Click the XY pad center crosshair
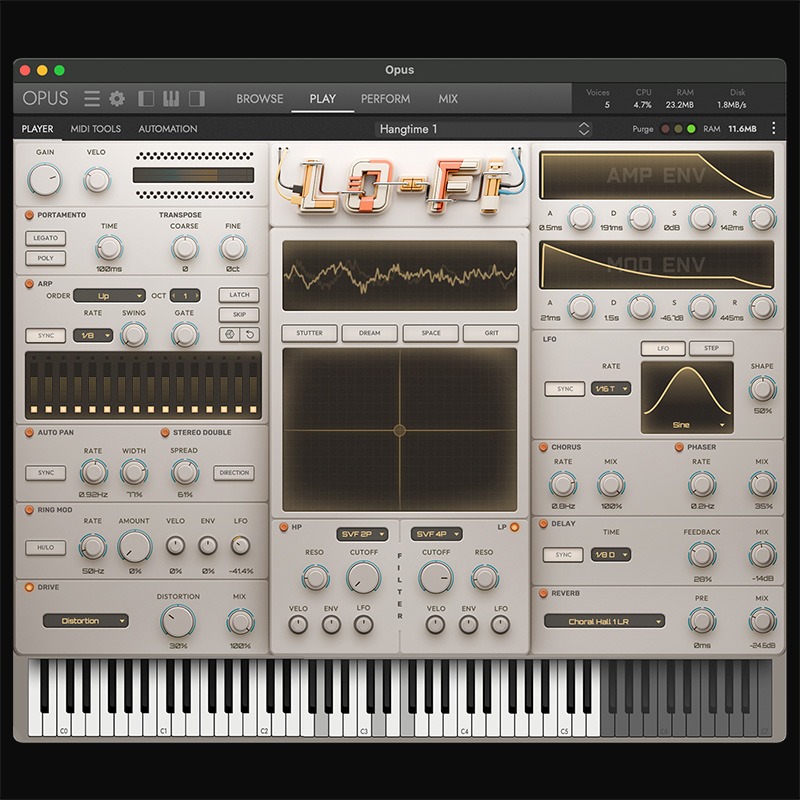The height and width of the screenshot is (800, 800). (x=399, y=431)
